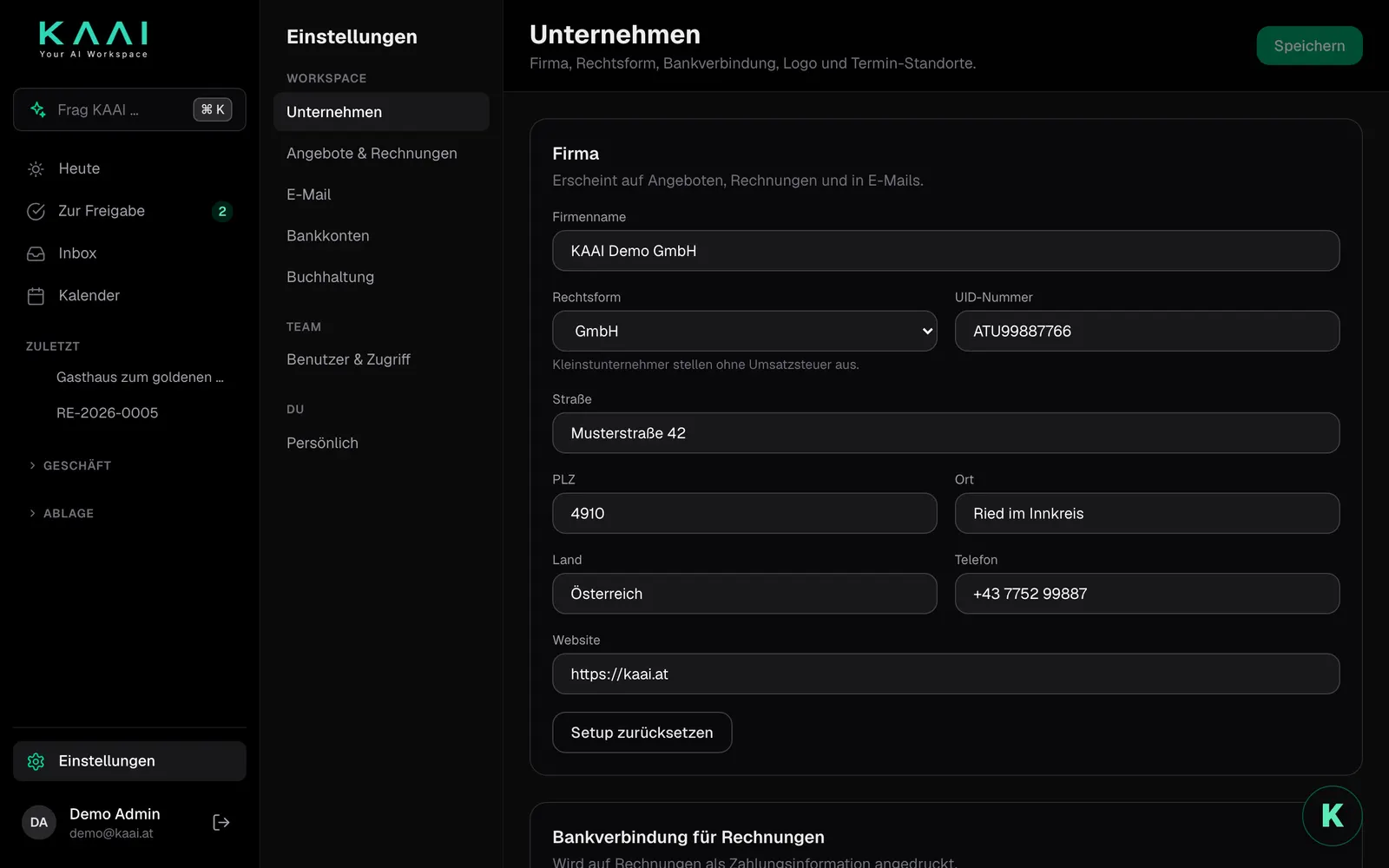The width and height of the screenshot is (1389, 868).
Task: Open Persönlich settings
Action: [x=381, y=443]
